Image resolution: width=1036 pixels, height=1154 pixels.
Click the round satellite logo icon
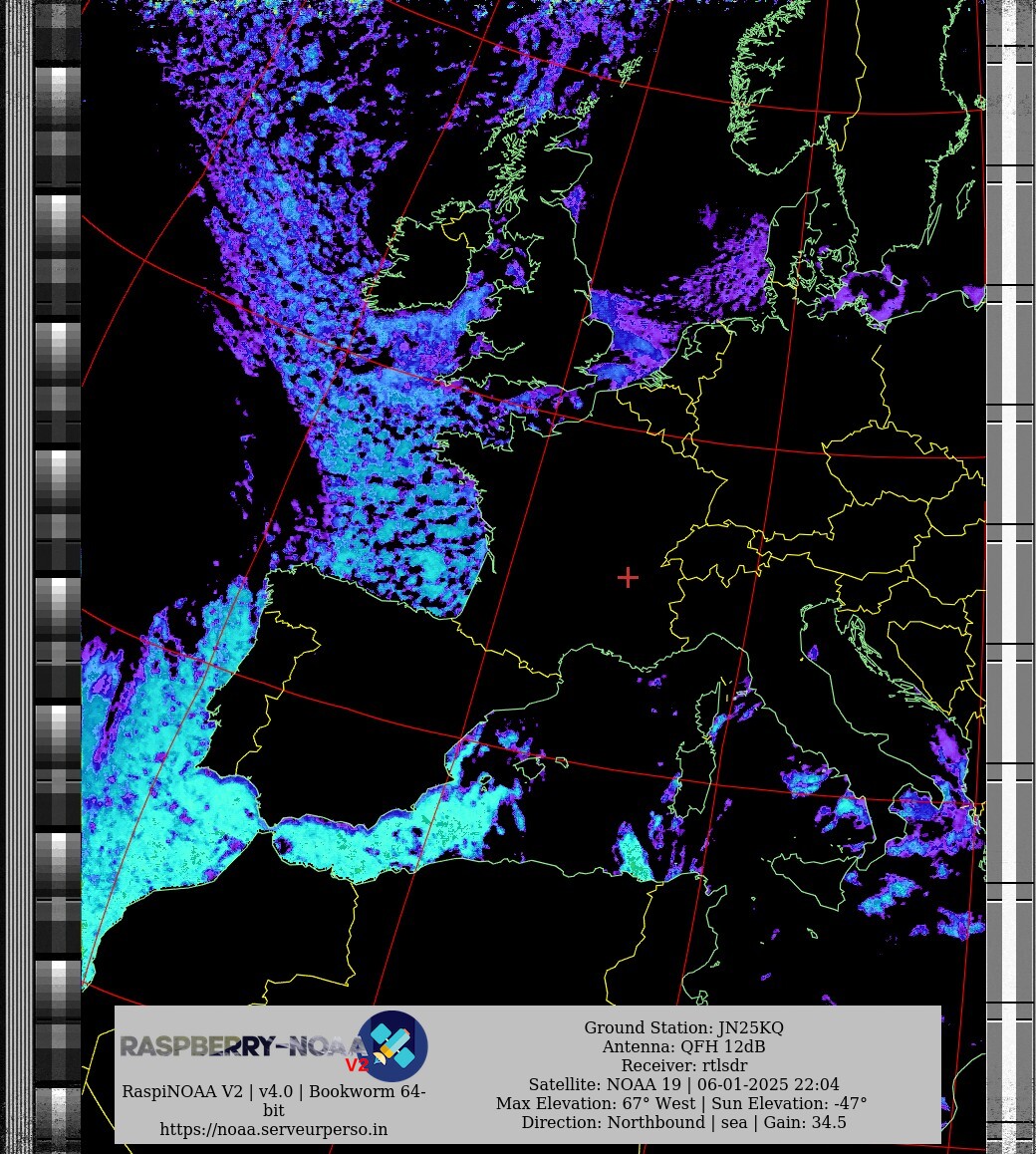point(392,1045)
